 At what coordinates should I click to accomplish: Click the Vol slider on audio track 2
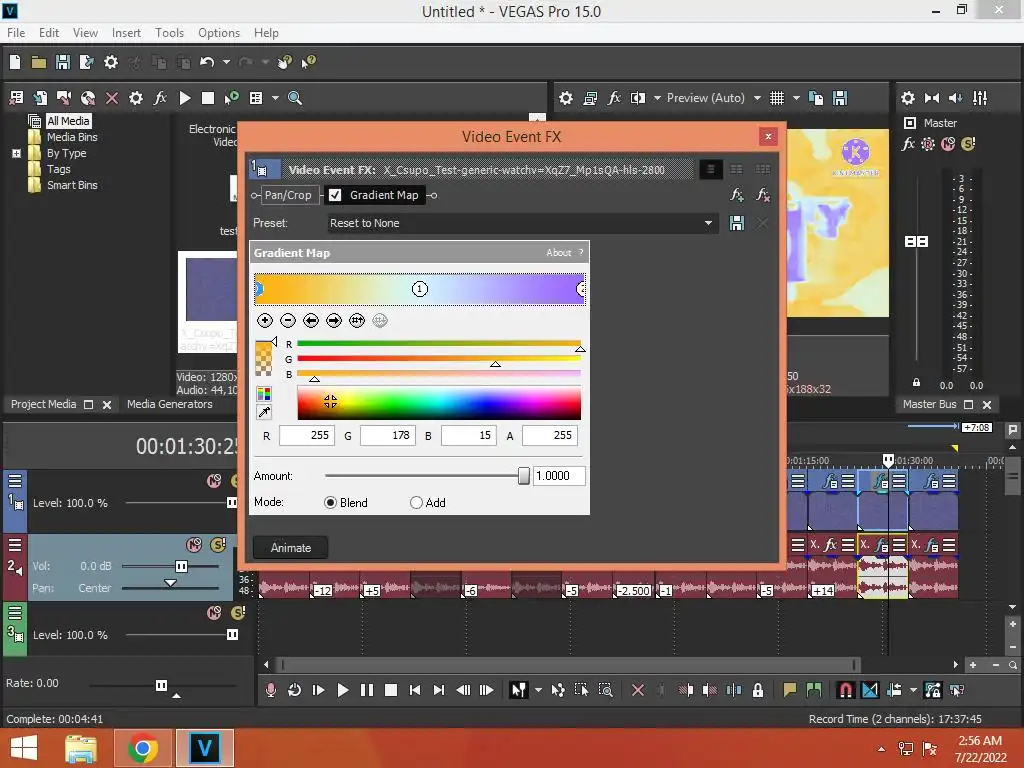pos(182,566)
